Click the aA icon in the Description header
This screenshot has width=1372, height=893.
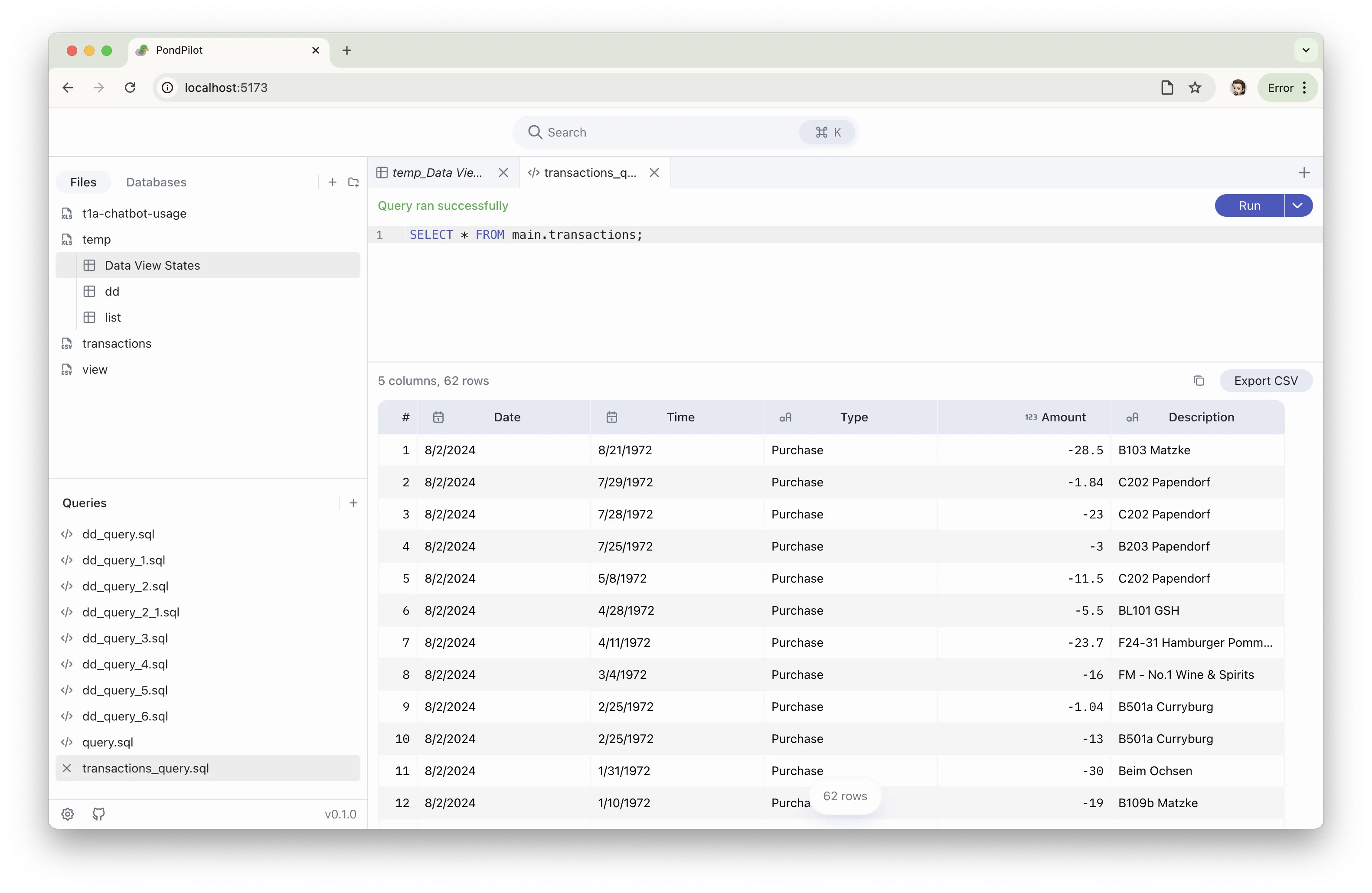pos(1132,417)
